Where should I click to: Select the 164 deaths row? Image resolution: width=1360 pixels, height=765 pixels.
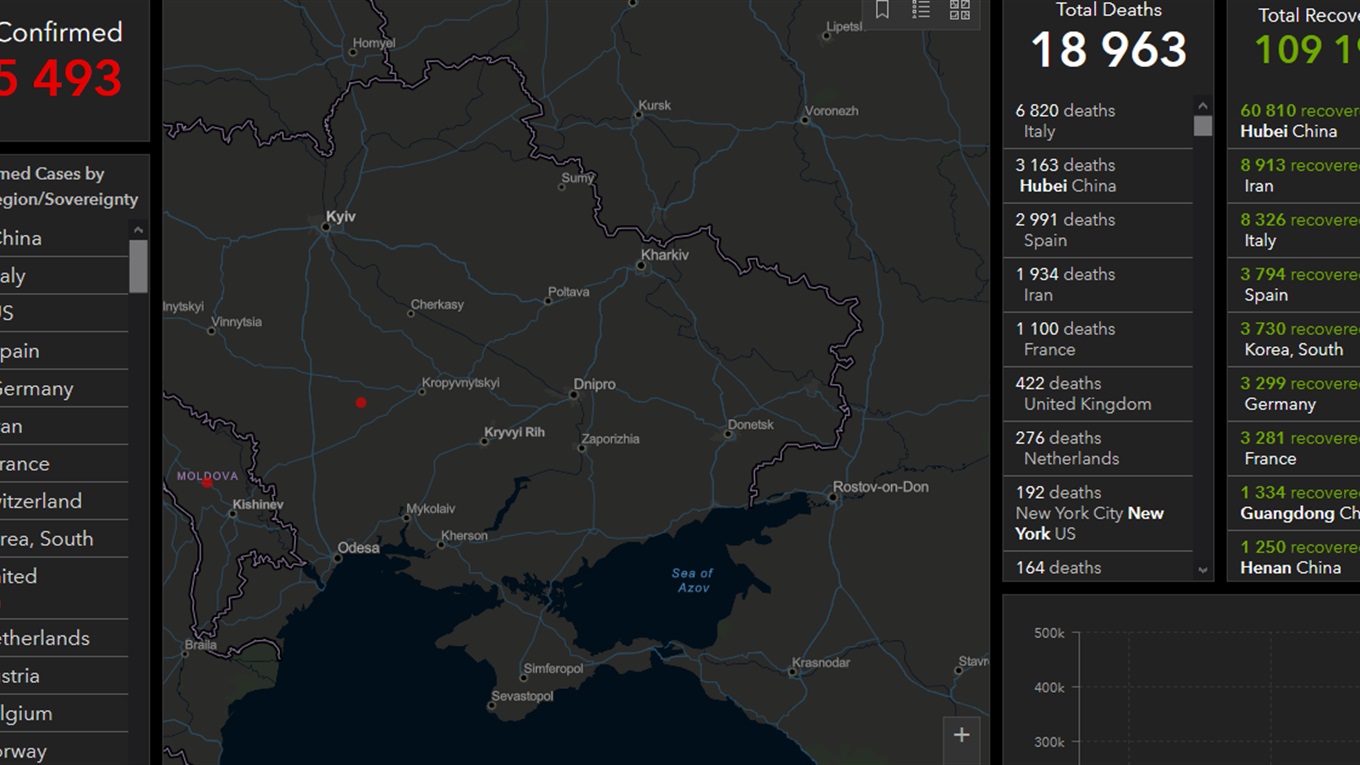tap(1098, 566)
